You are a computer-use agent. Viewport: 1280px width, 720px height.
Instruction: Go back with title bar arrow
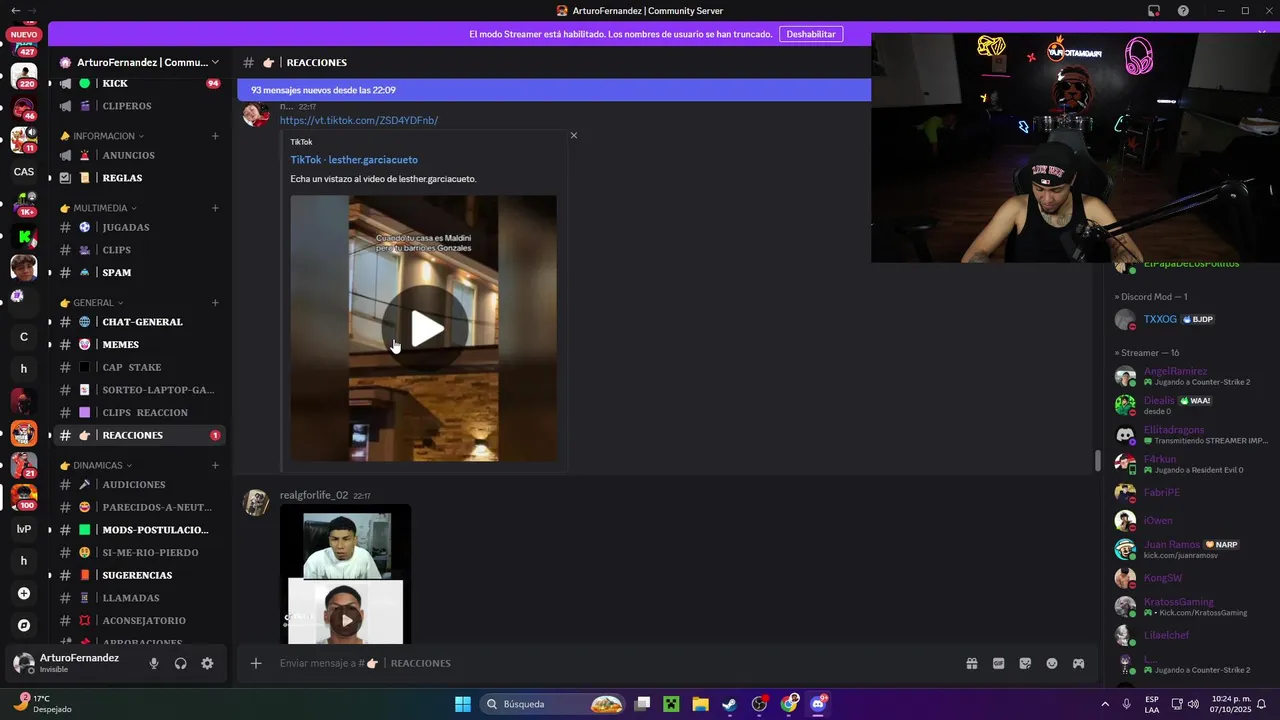[15, 10]
